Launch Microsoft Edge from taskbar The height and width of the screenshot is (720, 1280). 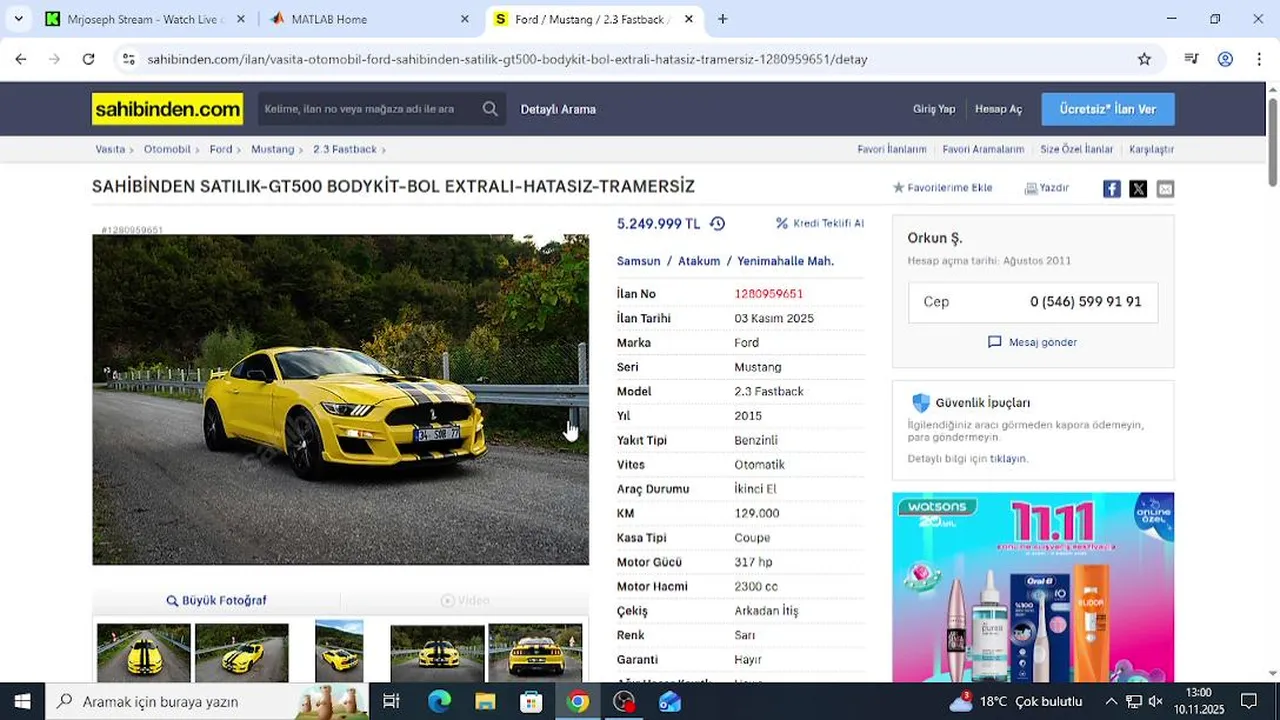[x=439, y=701]
